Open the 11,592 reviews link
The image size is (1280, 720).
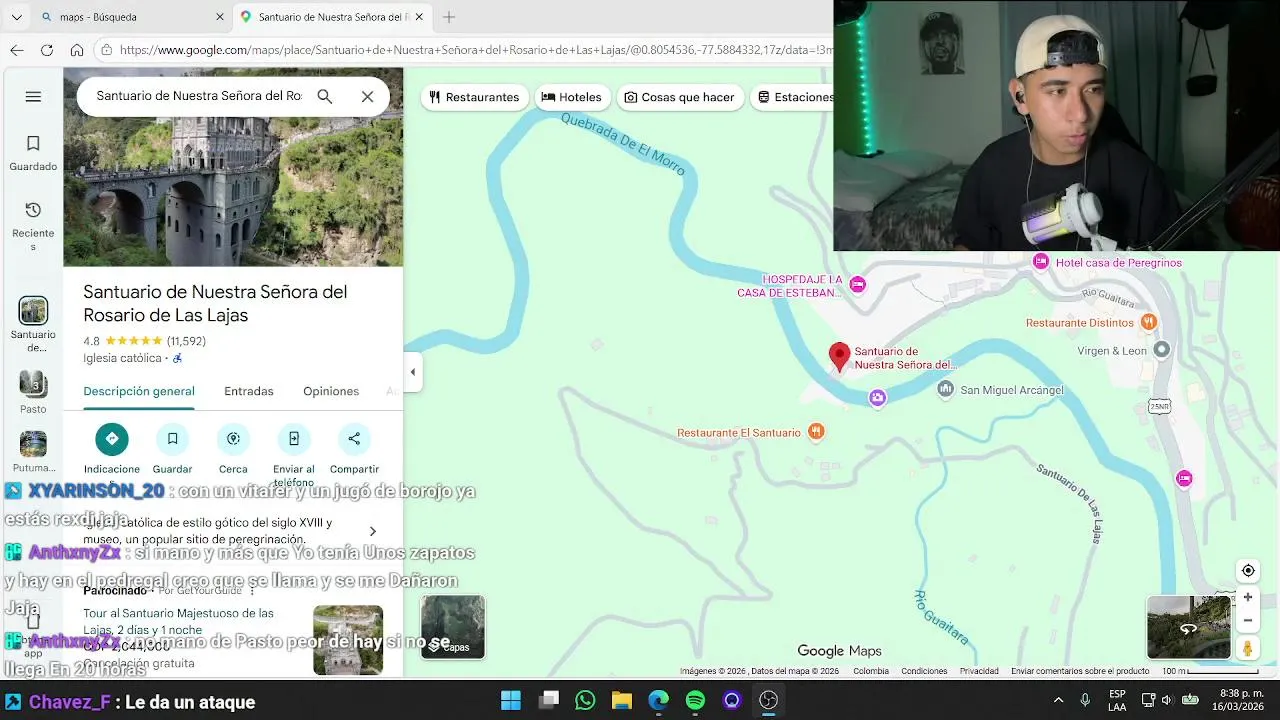coord(186,341)
